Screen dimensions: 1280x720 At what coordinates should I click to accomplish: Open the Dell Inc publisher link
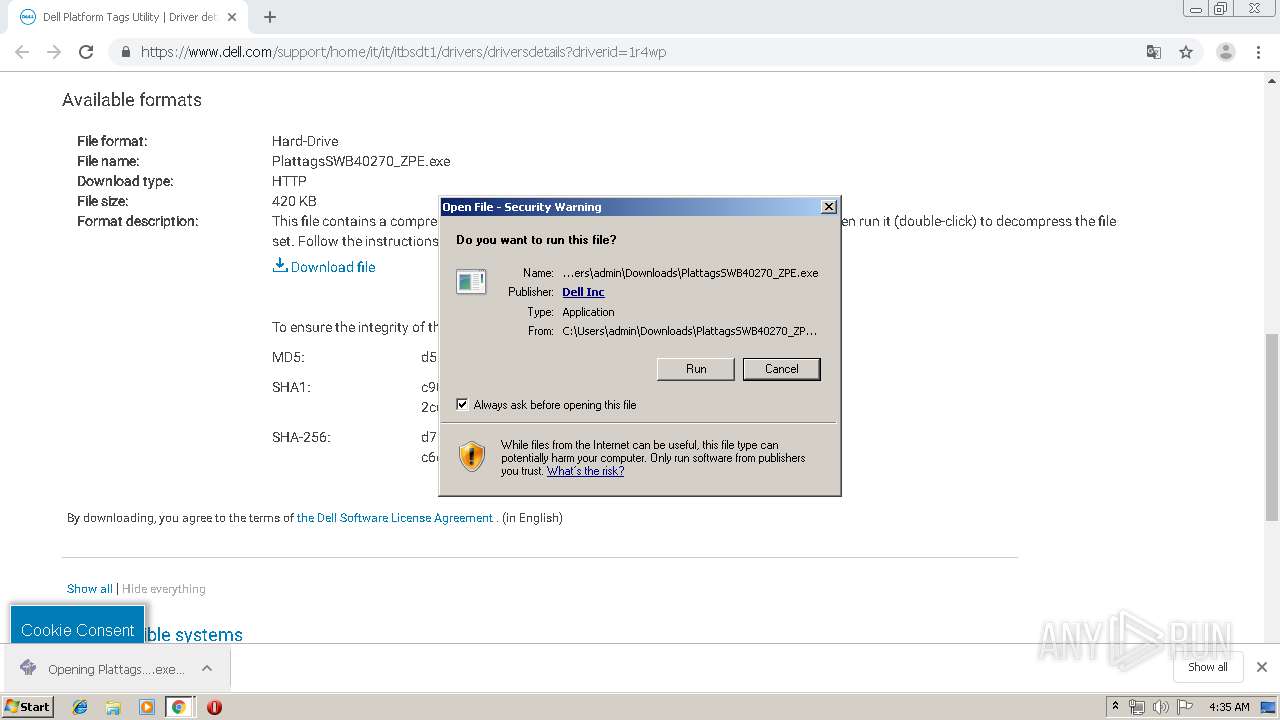point(583,292)
